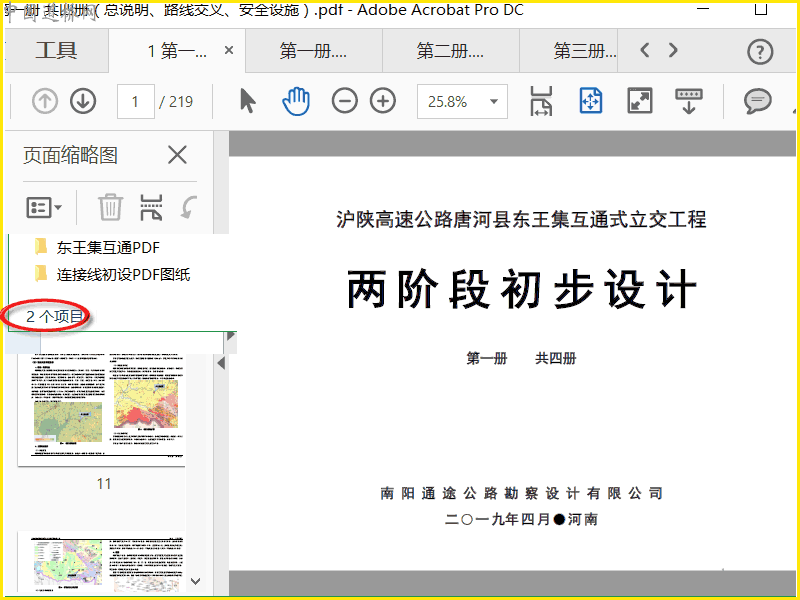
Task: Show next document tabs arrow
Action: [x=673, y=50]
